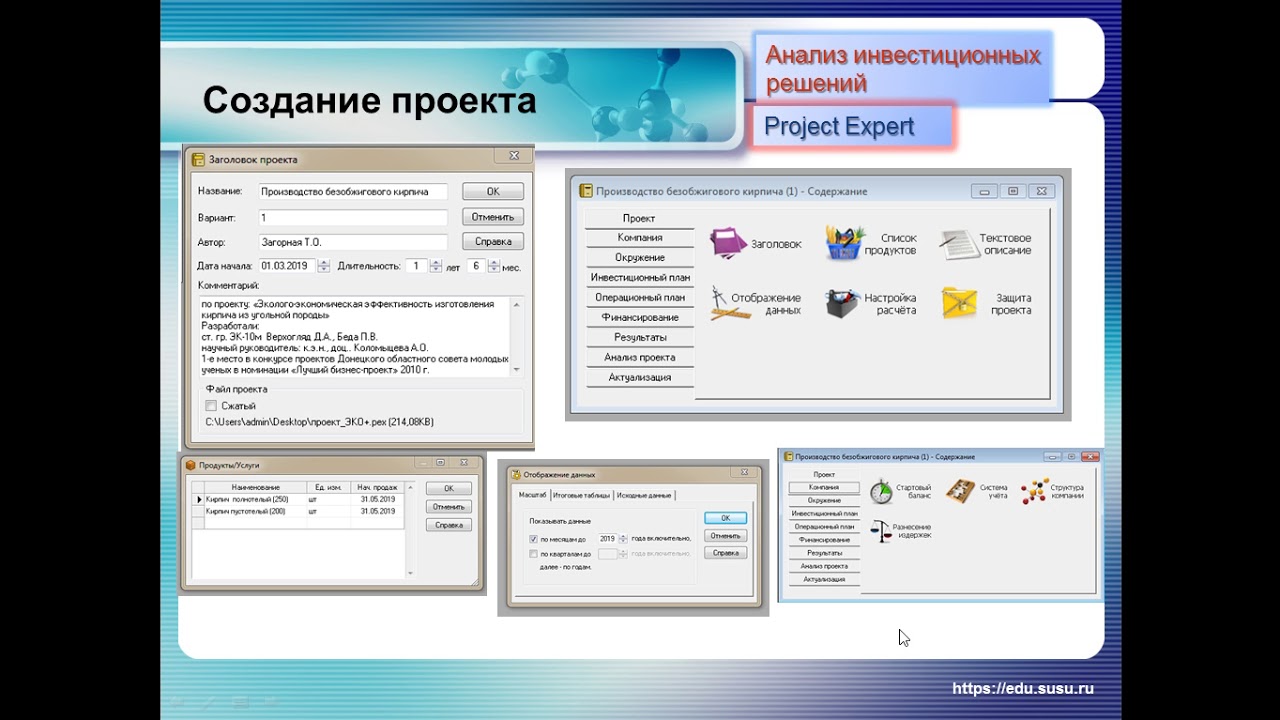The height and width of the screenshot is (720, 1280).
Task: Click the по кварталам year spinner
Action: point(623,553)
